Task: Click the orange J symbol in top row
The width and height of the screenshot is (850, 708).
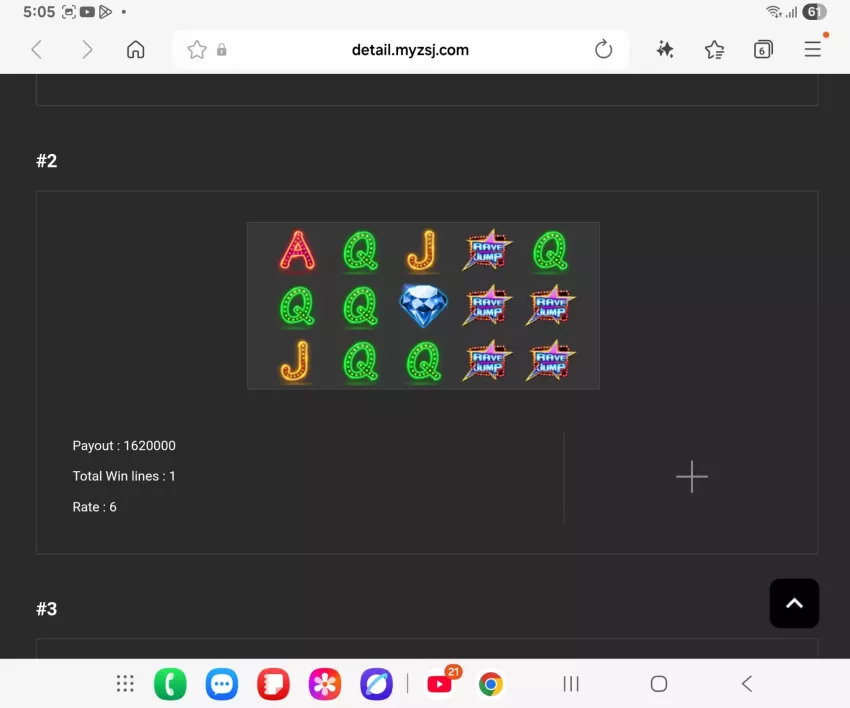Action: coord(422,250)
